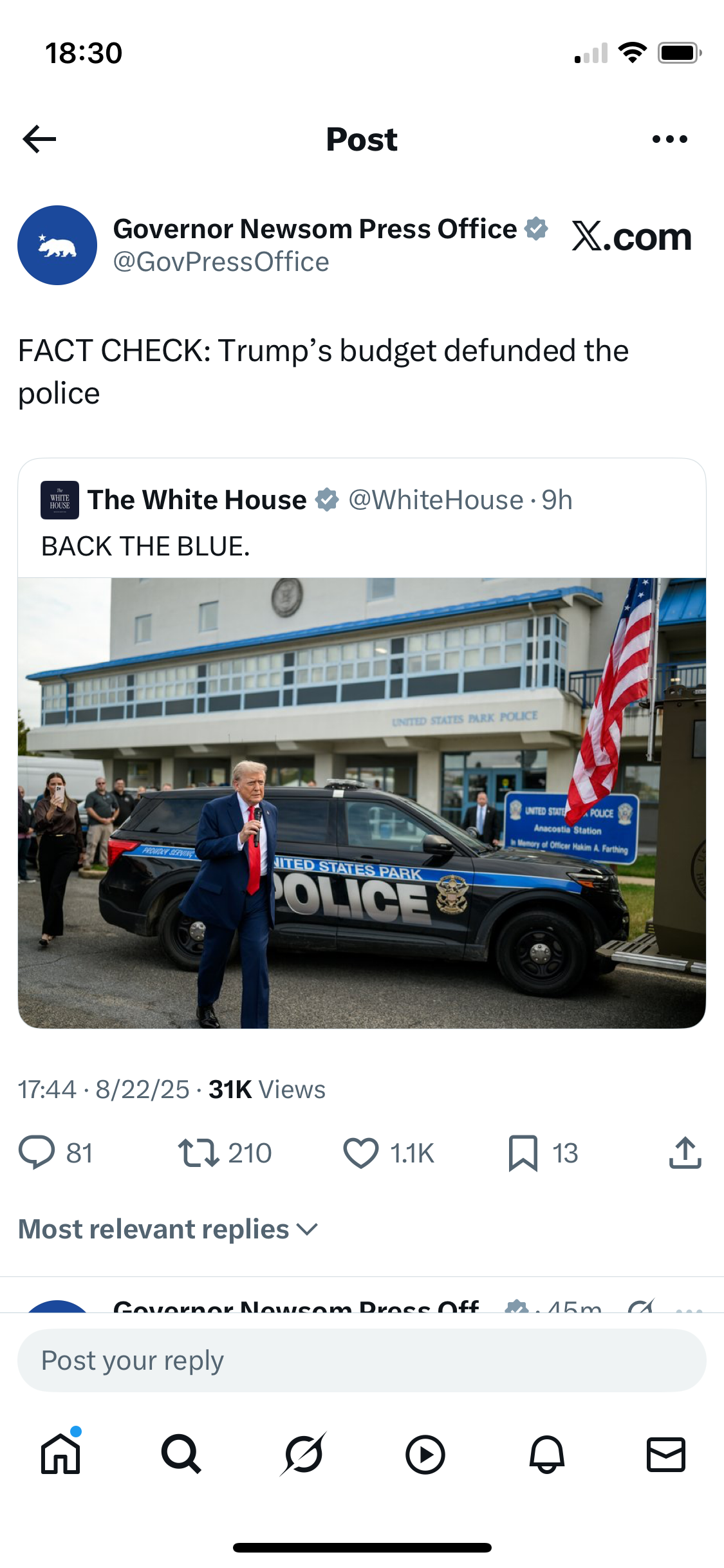Open Governor Newsom Press Office profile name
Screen dimensions: 724x1568
(315, 229)
